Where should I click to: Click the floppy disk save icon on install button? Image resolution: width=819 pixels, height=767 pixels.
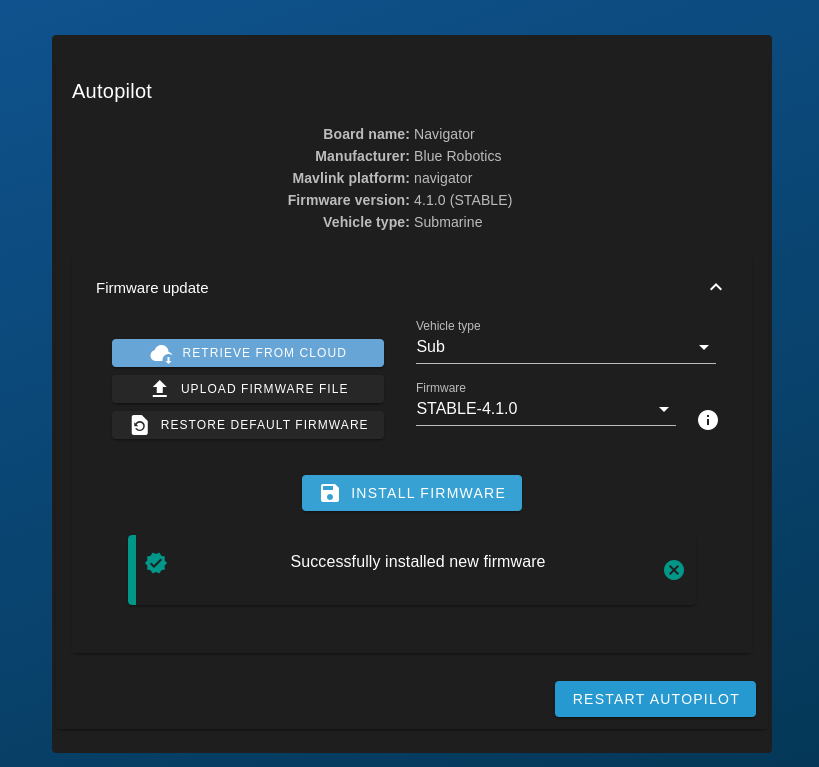click(x=330, y=493)
